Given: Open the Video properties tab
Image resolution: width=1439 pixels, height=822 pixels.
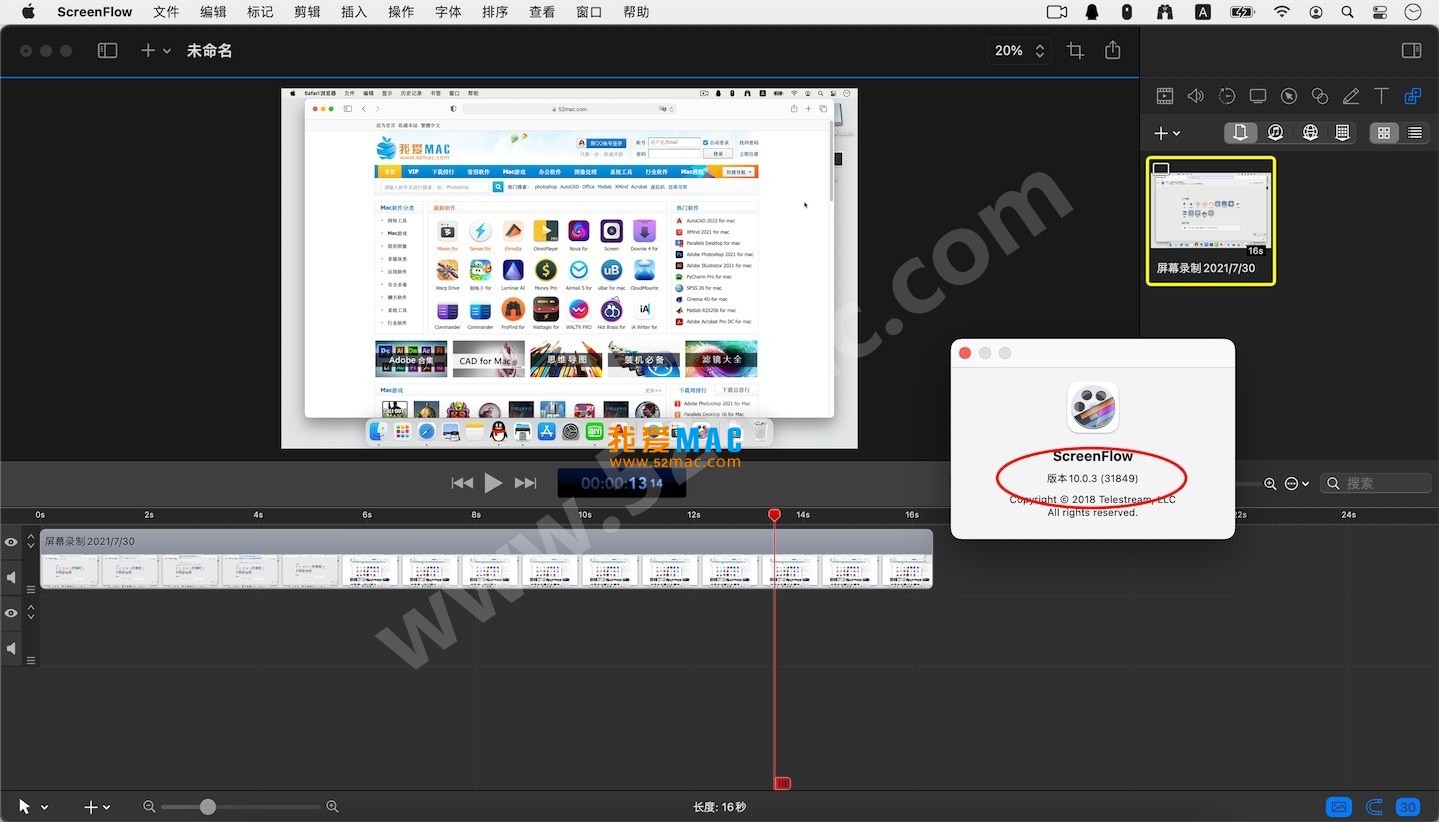Looking at the screenshot, I should click(1165, 96).
